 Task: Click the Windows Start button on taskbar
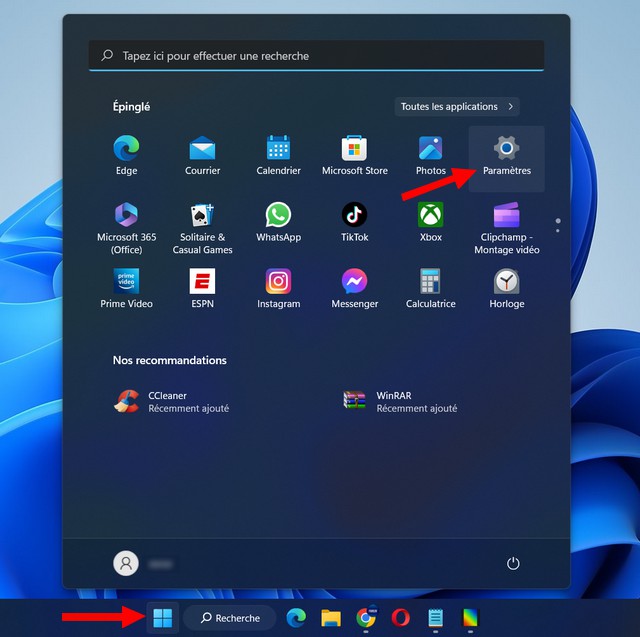[162, 618]
